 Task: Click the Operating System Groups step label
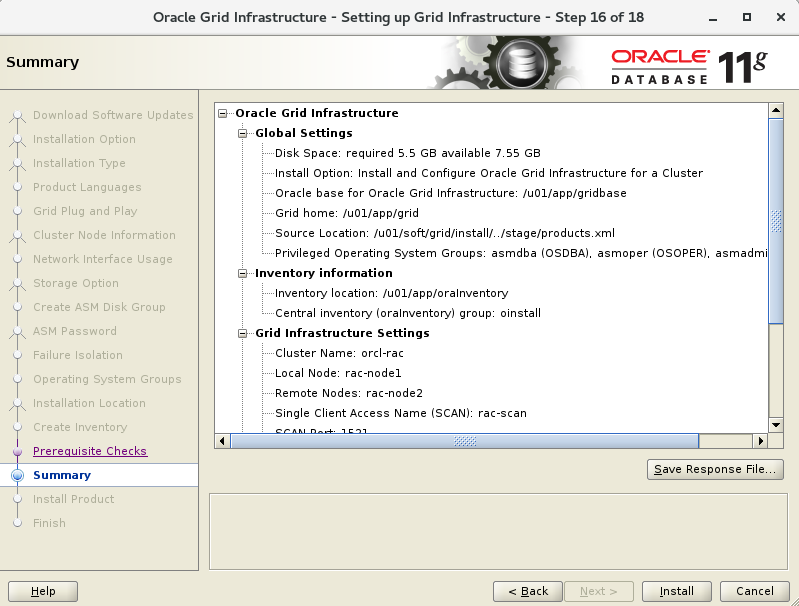pos(107,379)
